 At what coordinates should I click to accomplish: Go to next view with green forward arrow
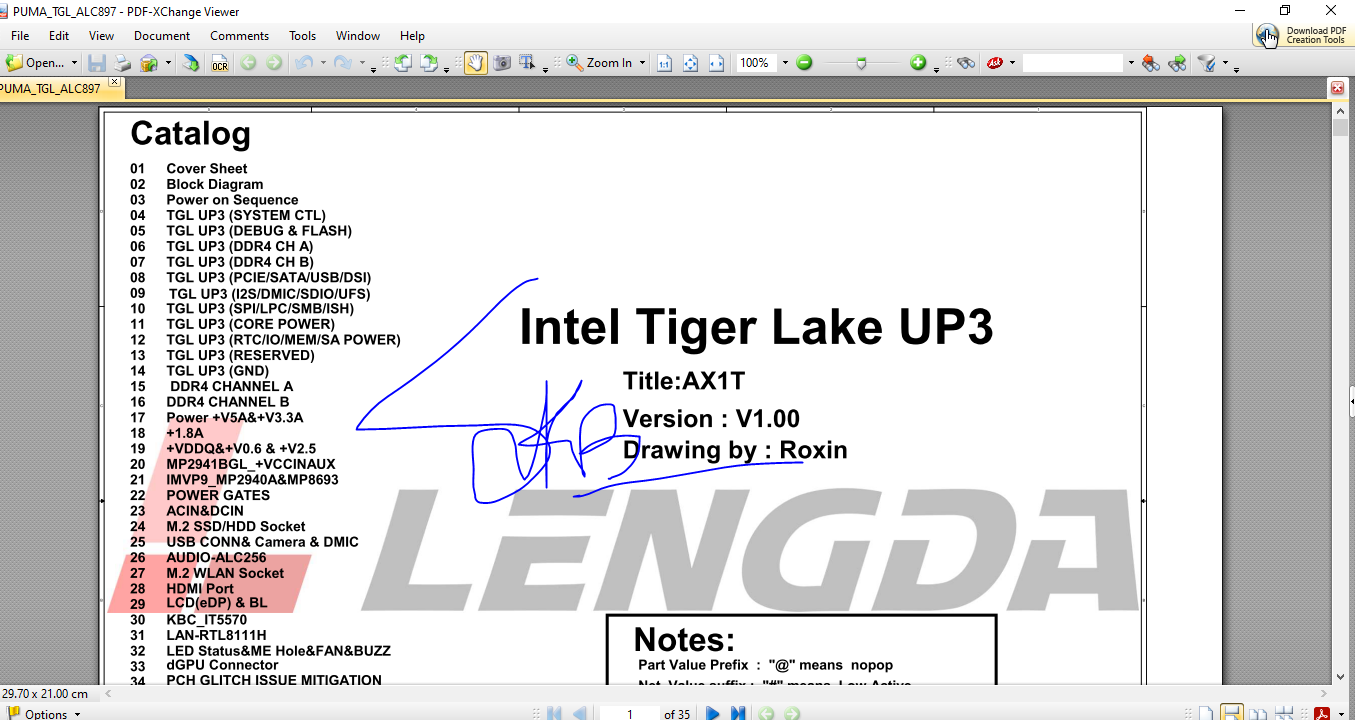point(273,63)
